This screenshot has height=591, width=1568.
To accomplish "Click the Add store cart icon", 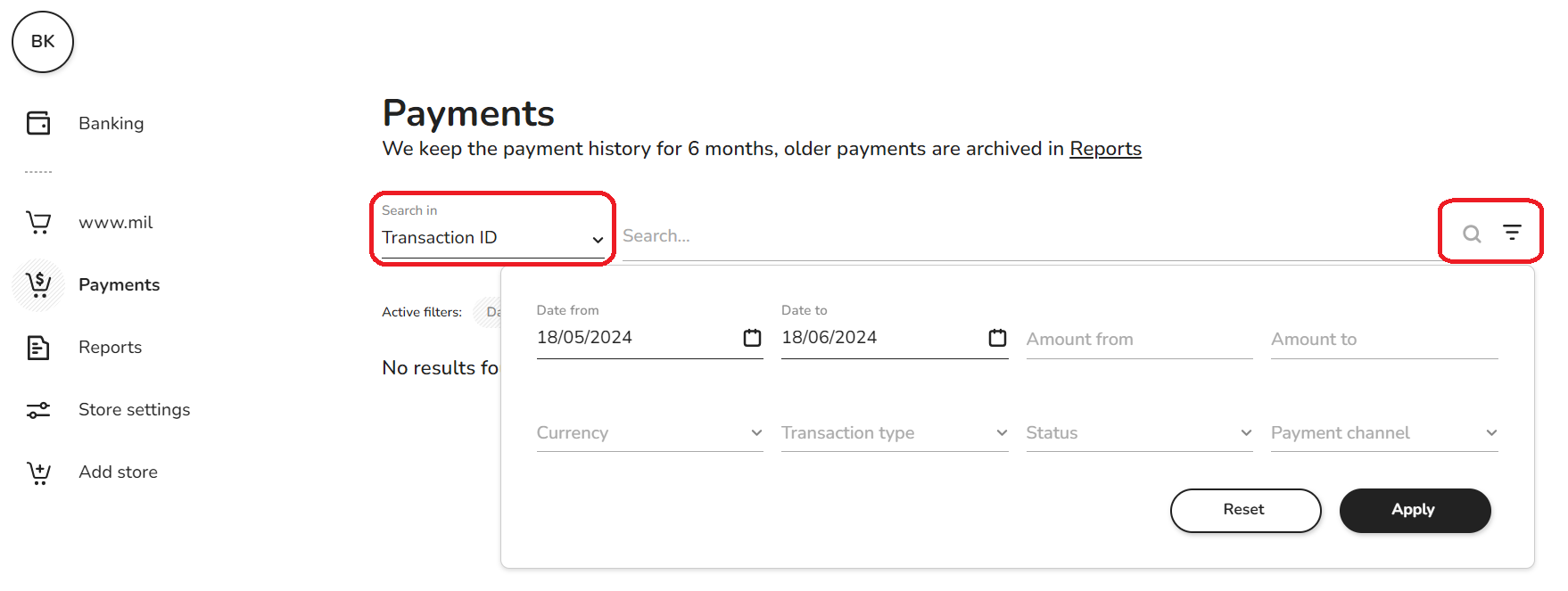I will [x=38, y=472].
